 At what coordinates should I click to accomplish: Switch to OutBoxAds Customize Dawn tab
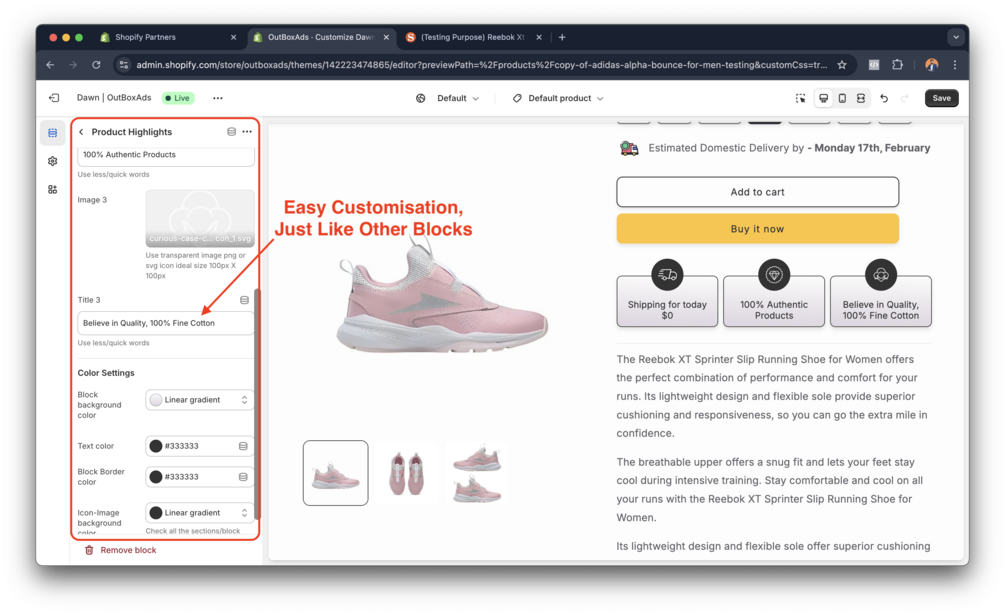click(x=320, y=37)
